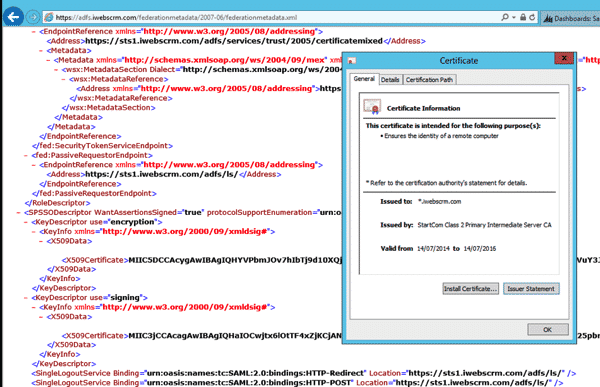Click the closing /RoleDescriptor tag

(57, 203)
